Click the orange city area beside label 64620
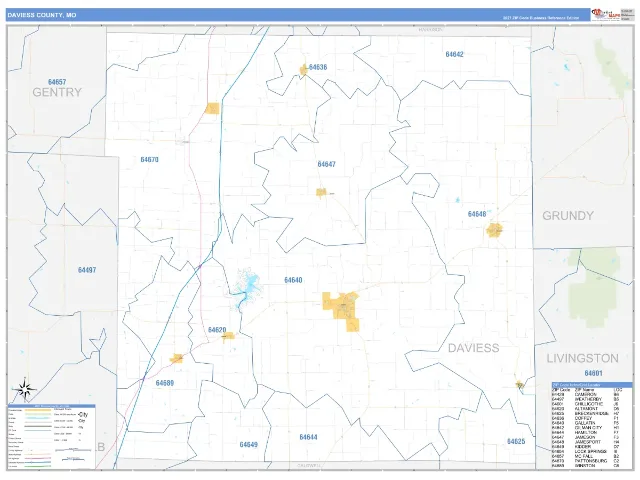 point(229,336)
